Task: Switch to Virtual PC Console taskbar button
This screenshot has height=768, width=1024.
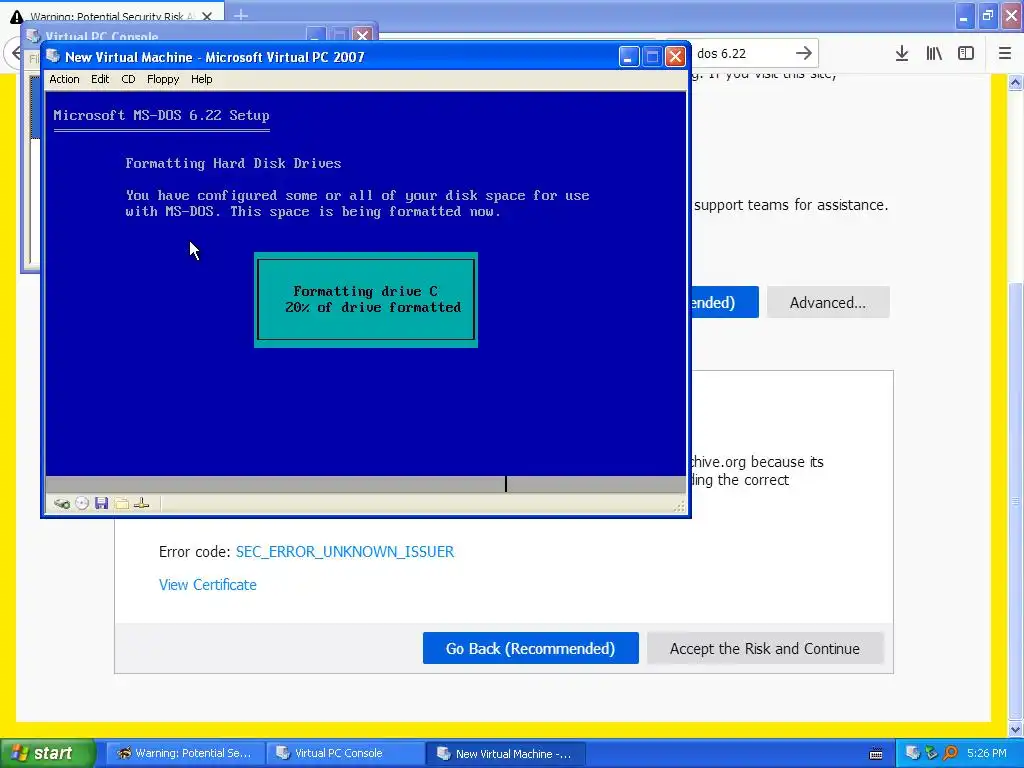Action: click(344, 753)
